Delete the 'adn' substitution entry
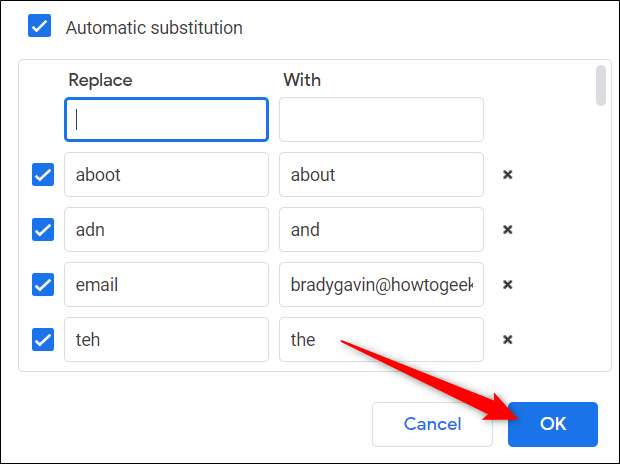This screenshot has height=464, width=620. 507,230
